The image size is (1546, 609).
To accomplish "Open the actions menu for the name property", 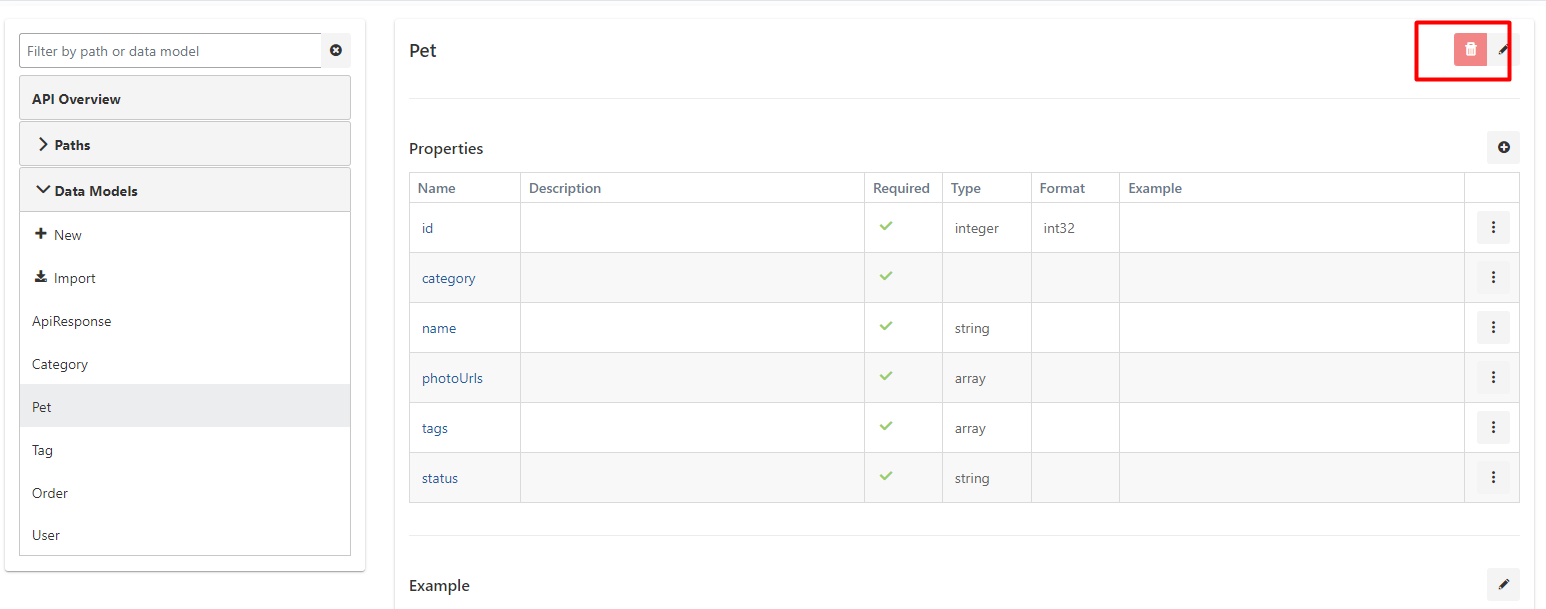I will pos(1492,327).
